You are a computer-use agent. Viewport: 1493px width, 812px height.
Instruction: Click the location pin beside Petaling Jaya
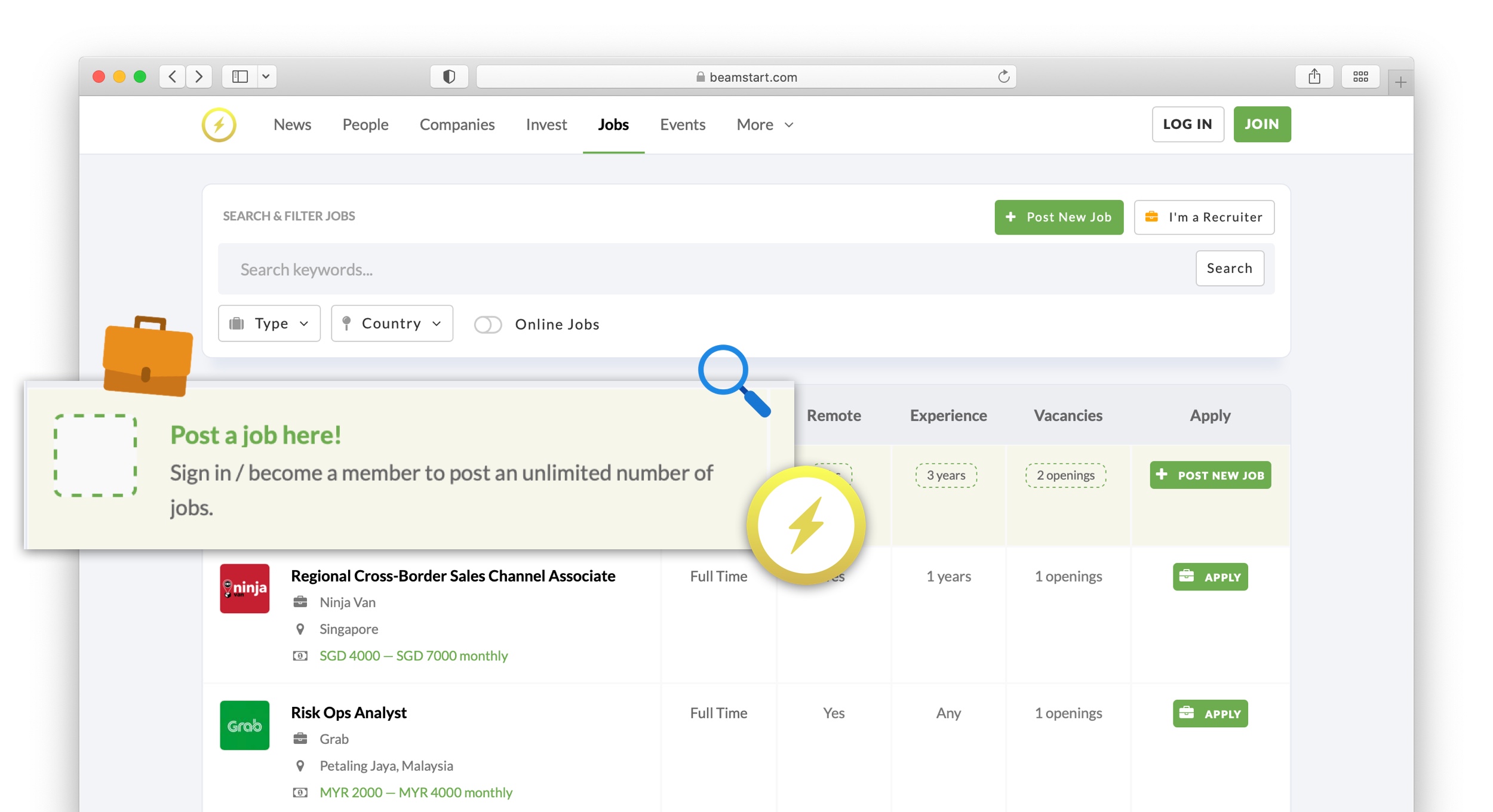(300, 765)
